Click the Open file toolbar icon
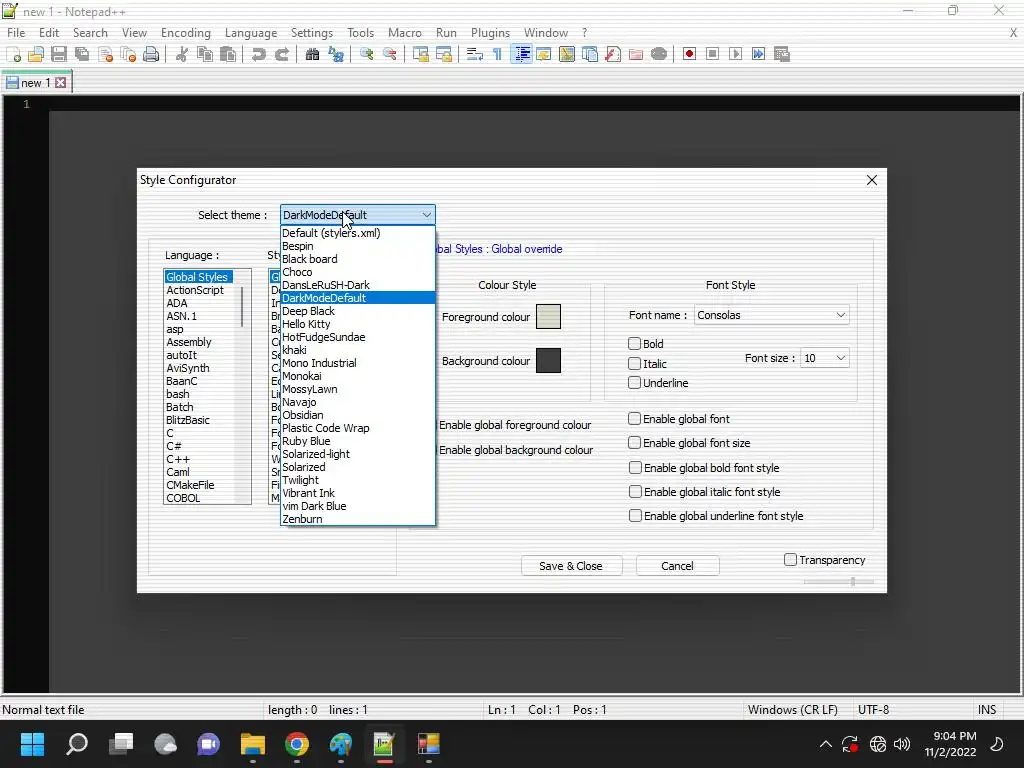This screenshot has width=1024, height=768. coord(36,54)
